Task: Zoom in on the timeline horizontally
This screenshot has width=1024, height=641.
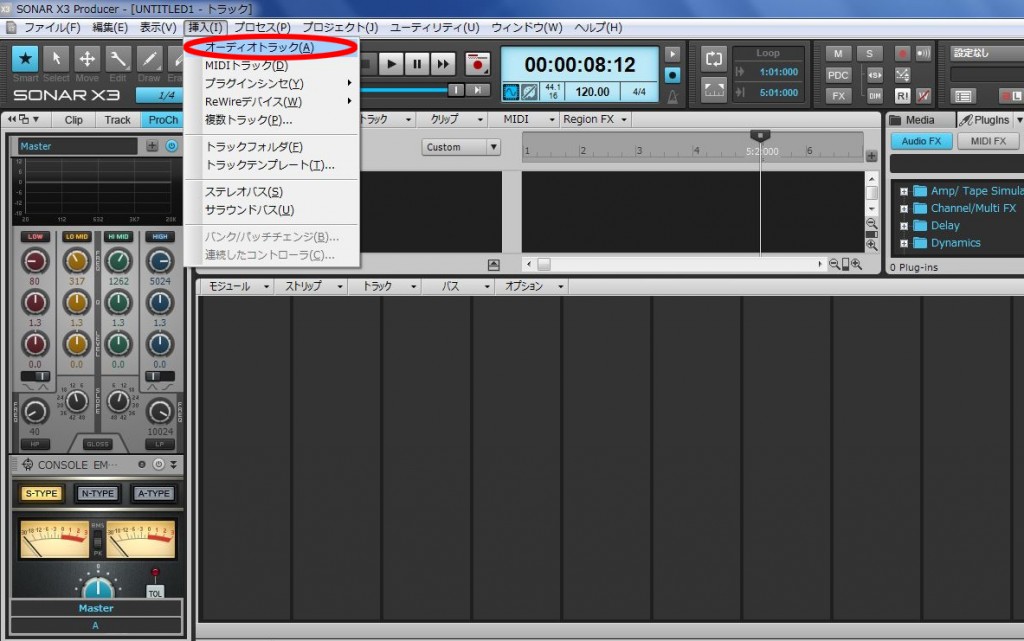Action: (x=856, y=264)
